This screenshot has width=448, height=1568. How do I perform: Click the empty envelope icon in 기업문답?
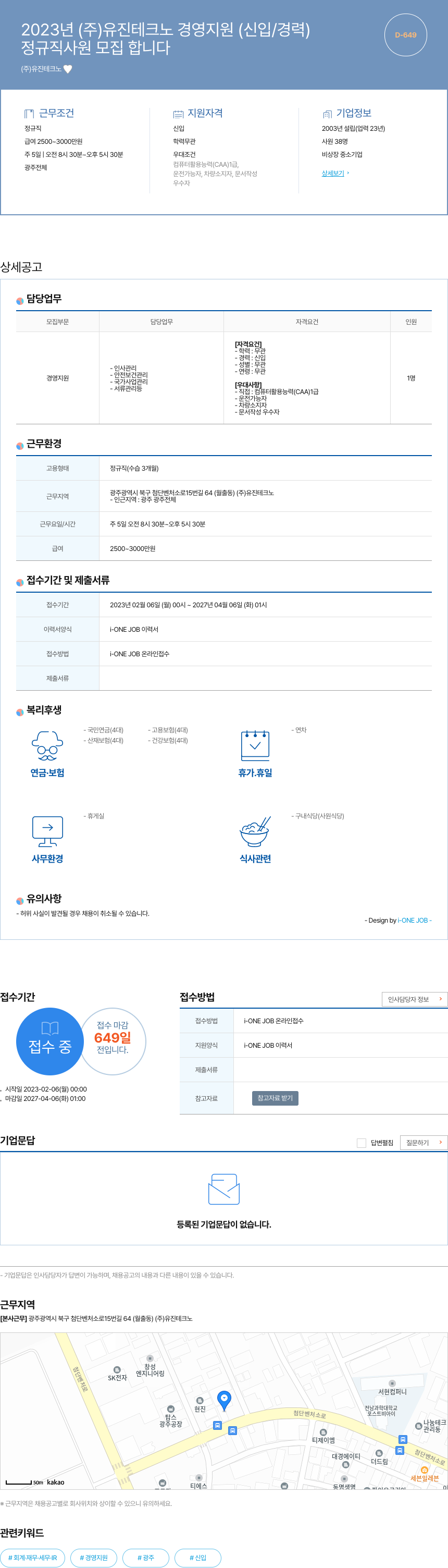pos(224,1190)
